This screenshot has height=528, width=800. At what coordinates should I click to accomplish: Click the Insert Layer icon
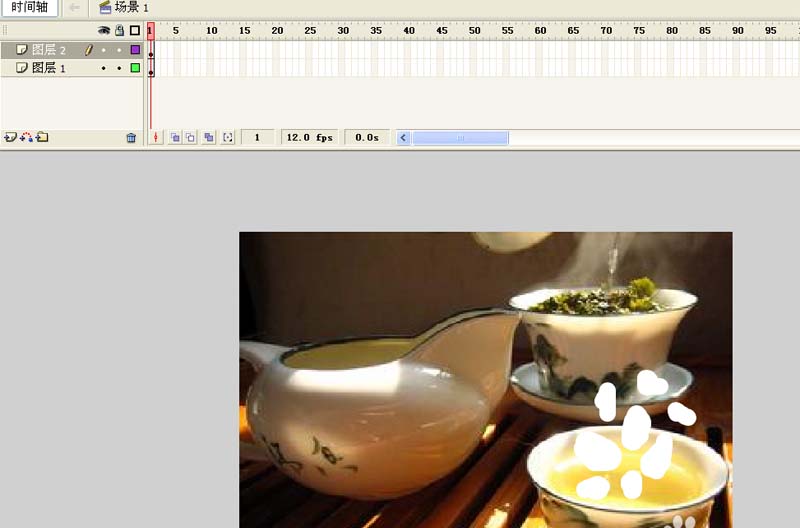10,137
